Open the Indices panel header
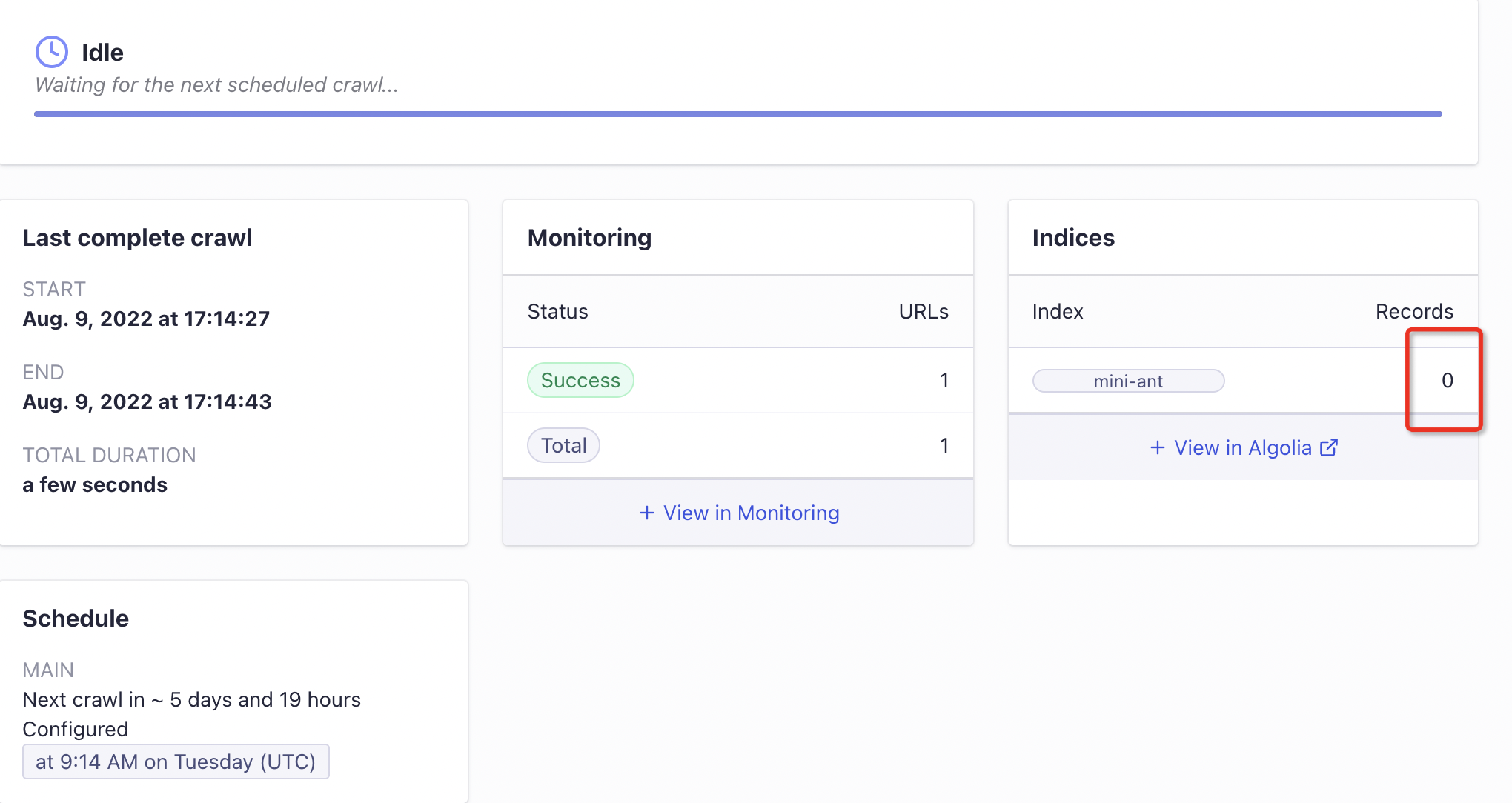The image size is (1512, 803). (1073, 237)
